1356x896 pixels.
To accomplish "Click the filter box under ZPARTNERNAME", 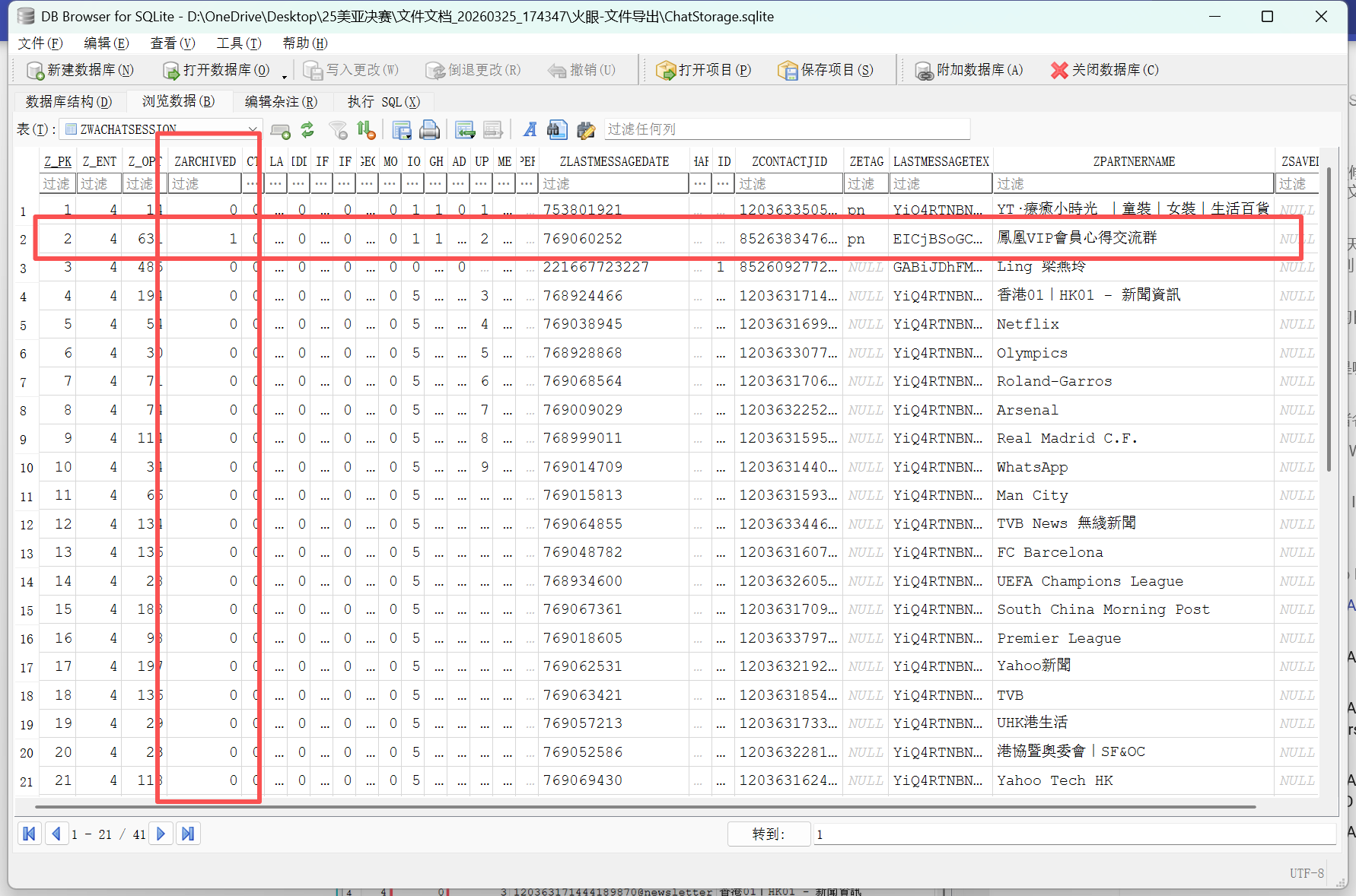I will click(x=1134, y=183).
